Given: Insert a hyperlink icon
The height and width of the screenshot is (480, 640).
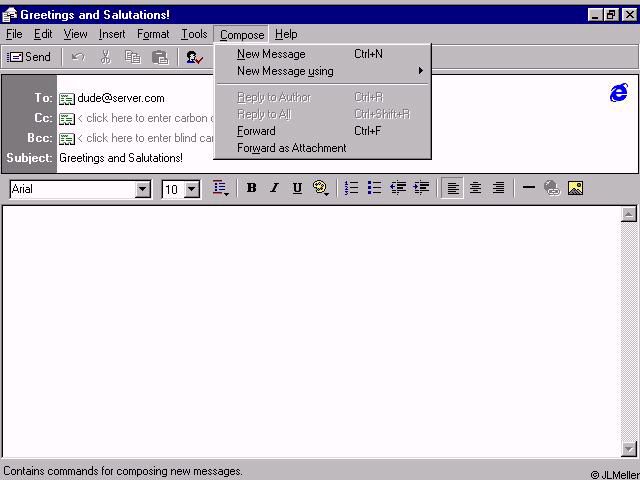Looking at the screenshot, I should coord(552,188).
